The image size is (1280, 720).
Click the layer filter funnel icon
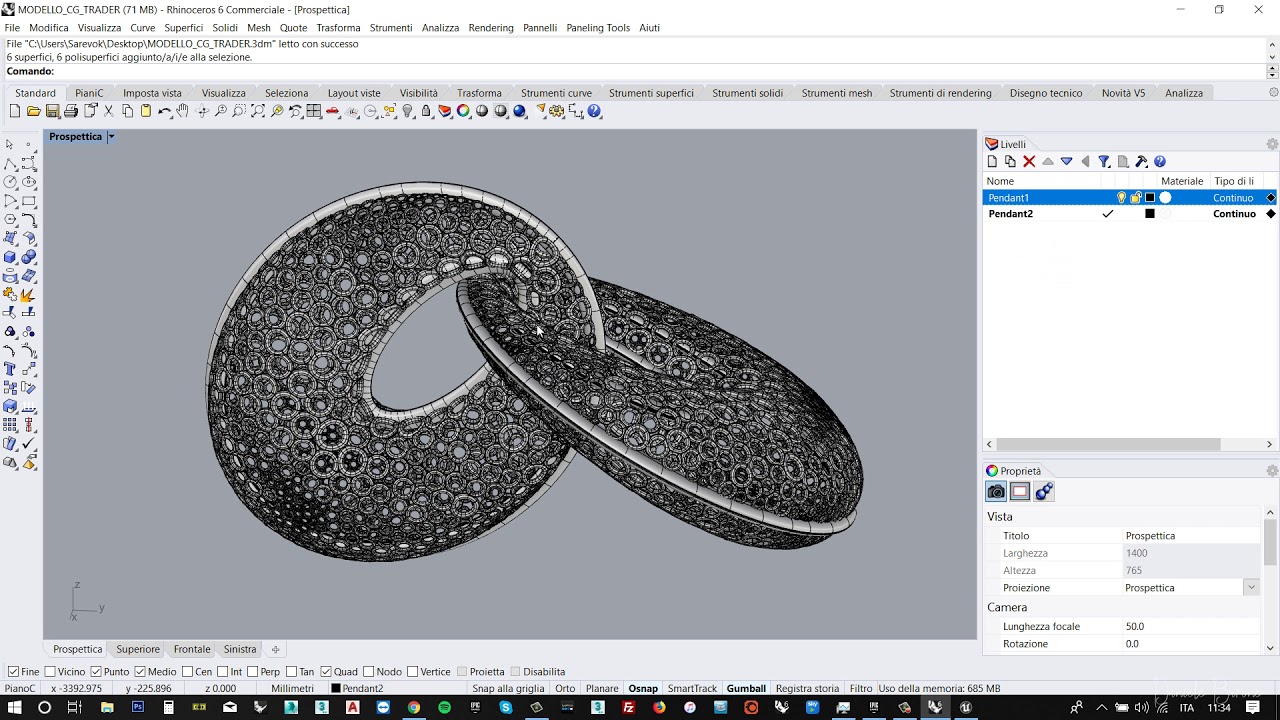click(1104, 161)
